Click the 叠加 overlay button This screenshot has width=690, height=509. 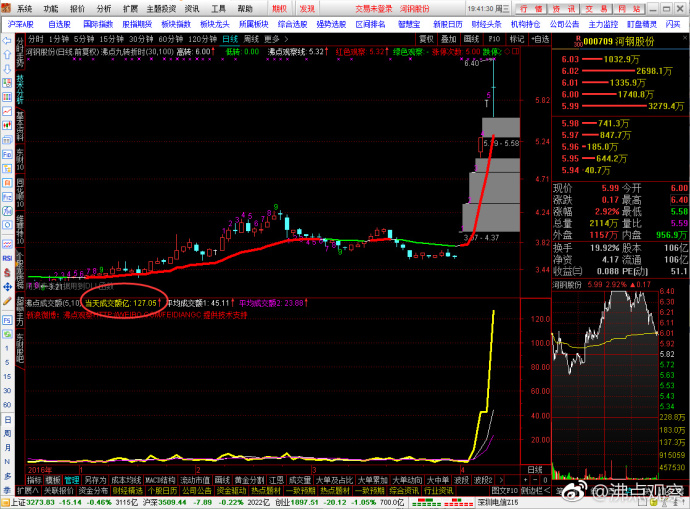tap(449, 39)
